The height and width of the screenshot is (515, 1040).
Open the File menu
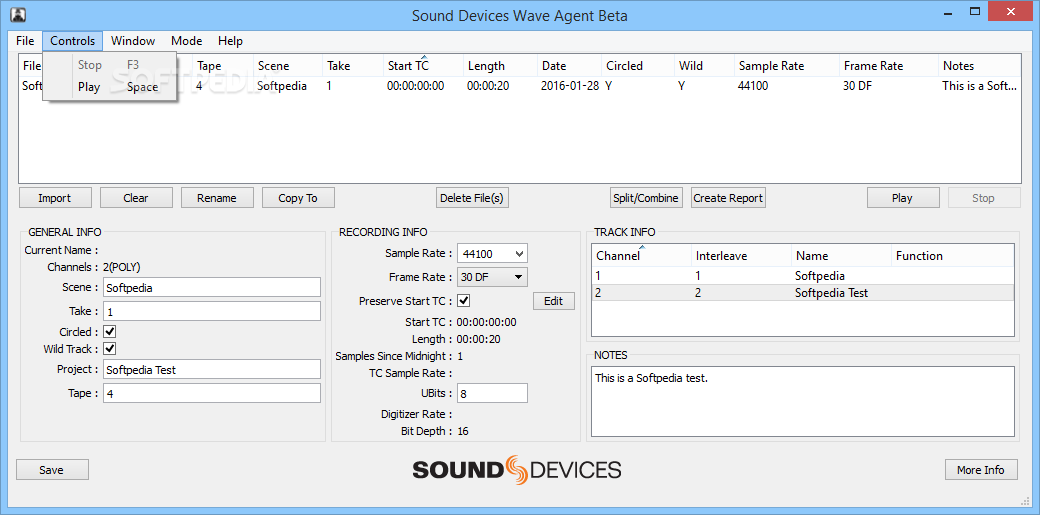click(x=25, y=40)
